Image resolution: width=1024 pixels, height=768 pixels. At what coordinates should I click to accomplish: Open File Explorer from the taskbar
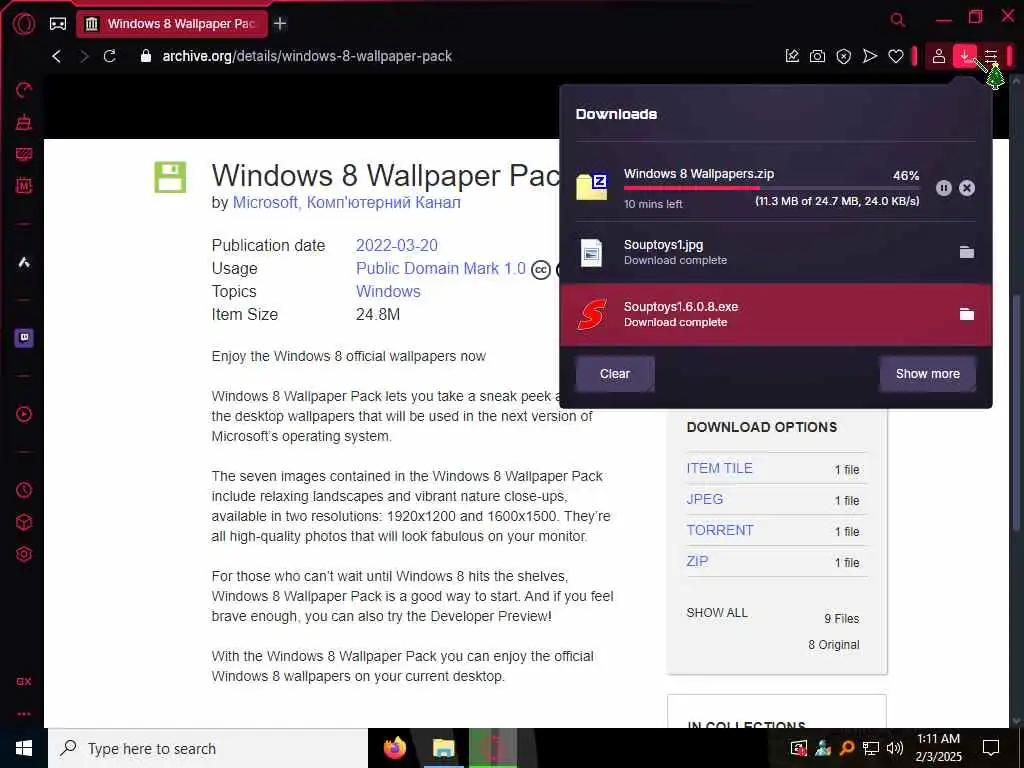[443, 748]
